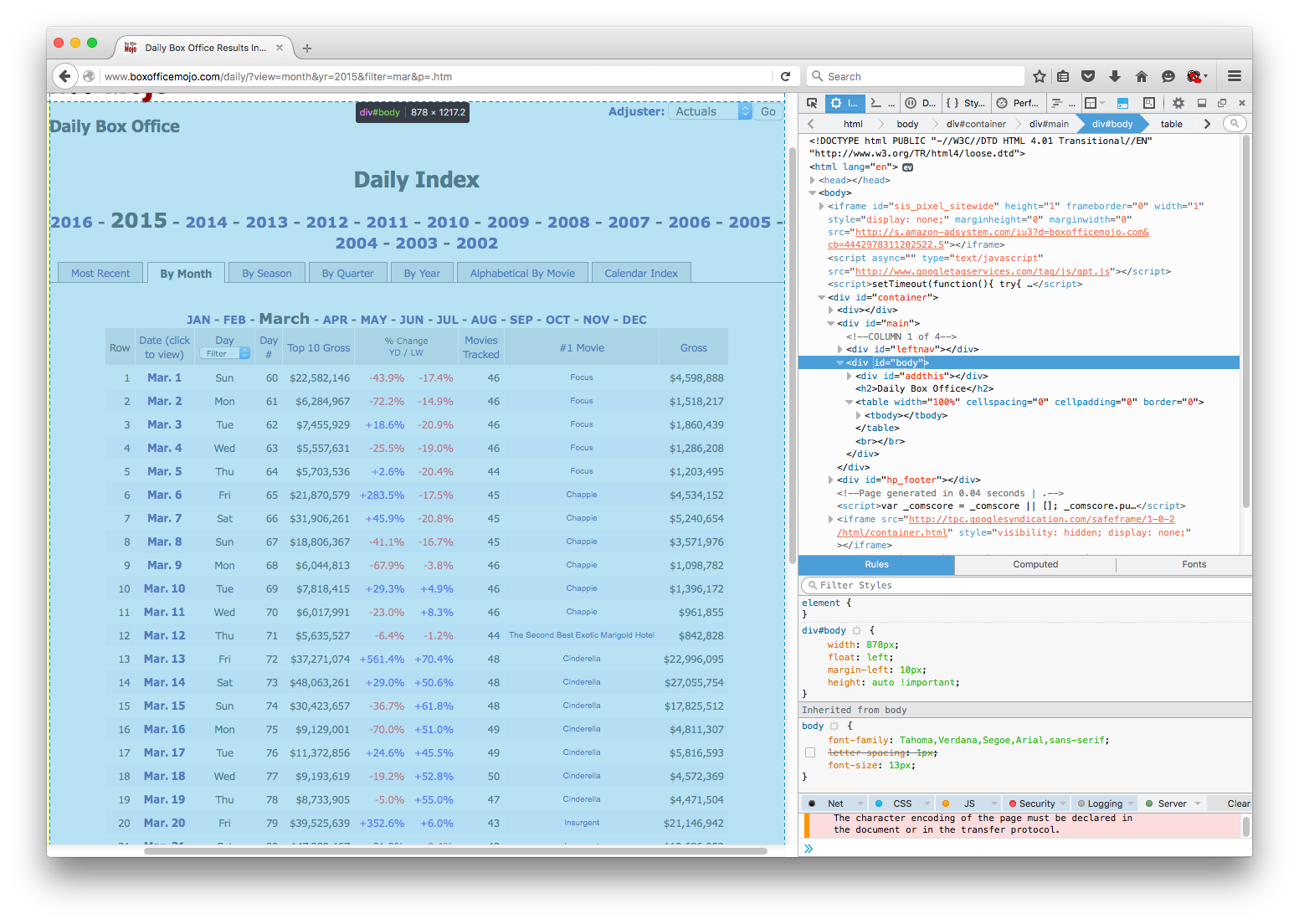
Task: Toggle responsive design mode icon
Action: pyautogui.click(x=1149, y=103)
